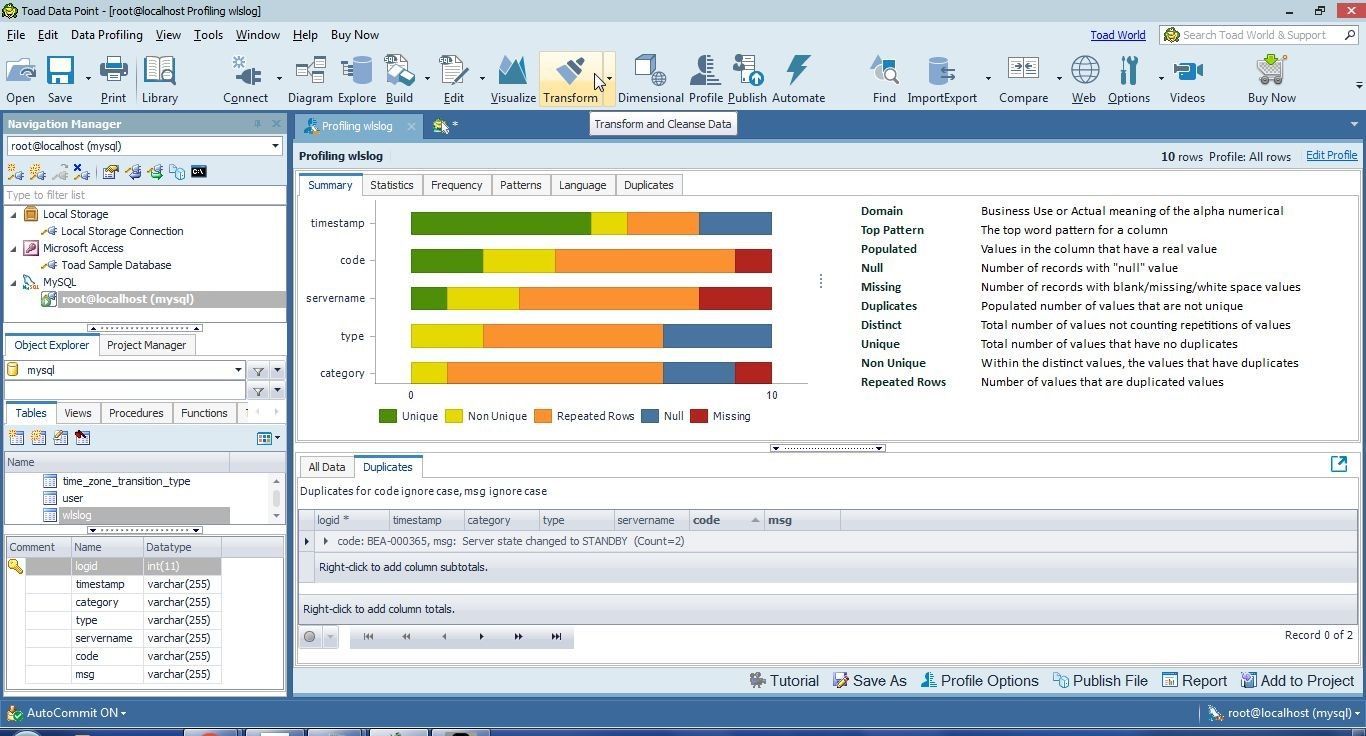1366x736 pixels.
Task: Click the Edit Profile link
Action: (x=1331, y=155)
